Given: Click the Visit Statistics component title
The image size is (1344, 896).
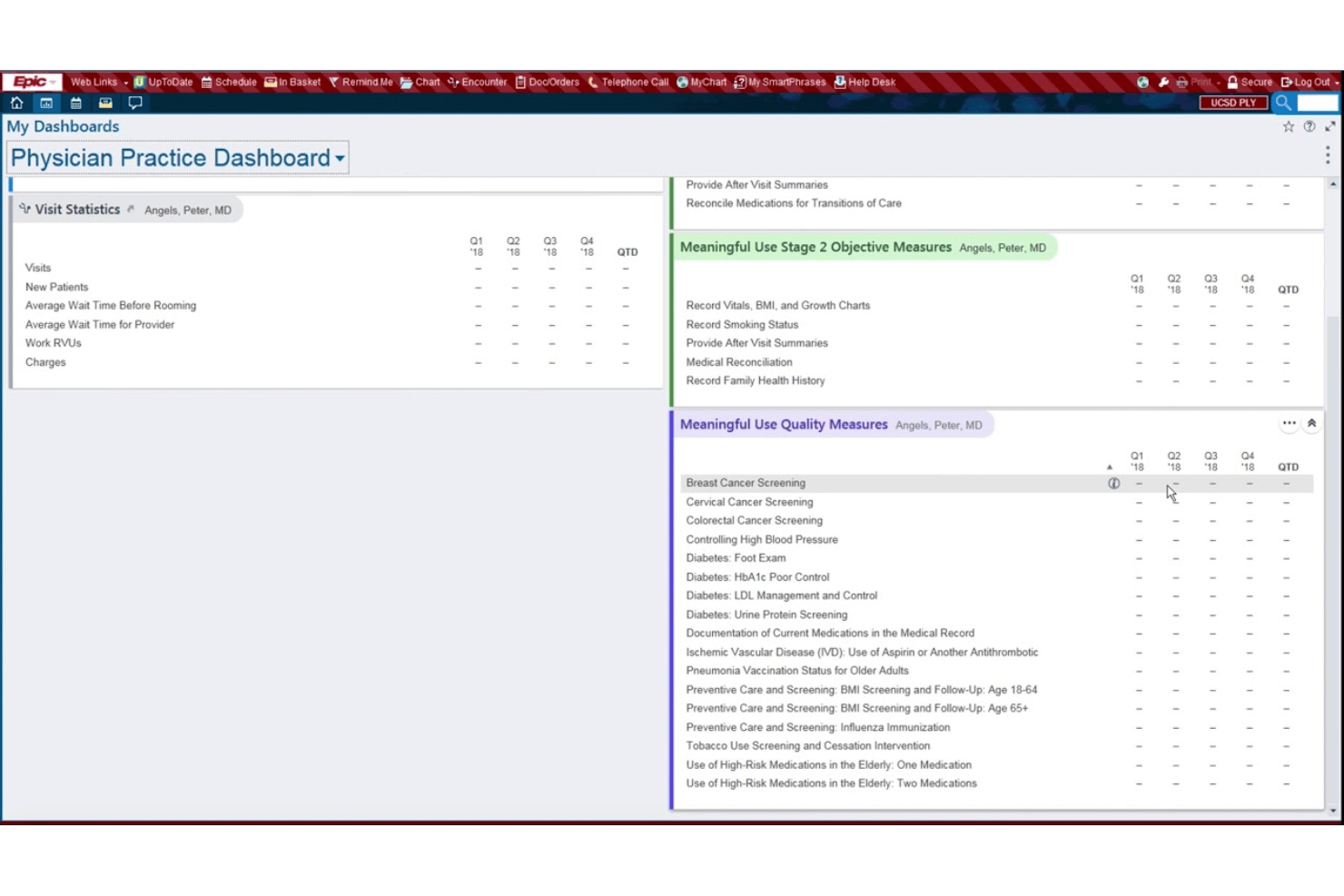Looking at the screenshot, I should (x=77, y=209).
